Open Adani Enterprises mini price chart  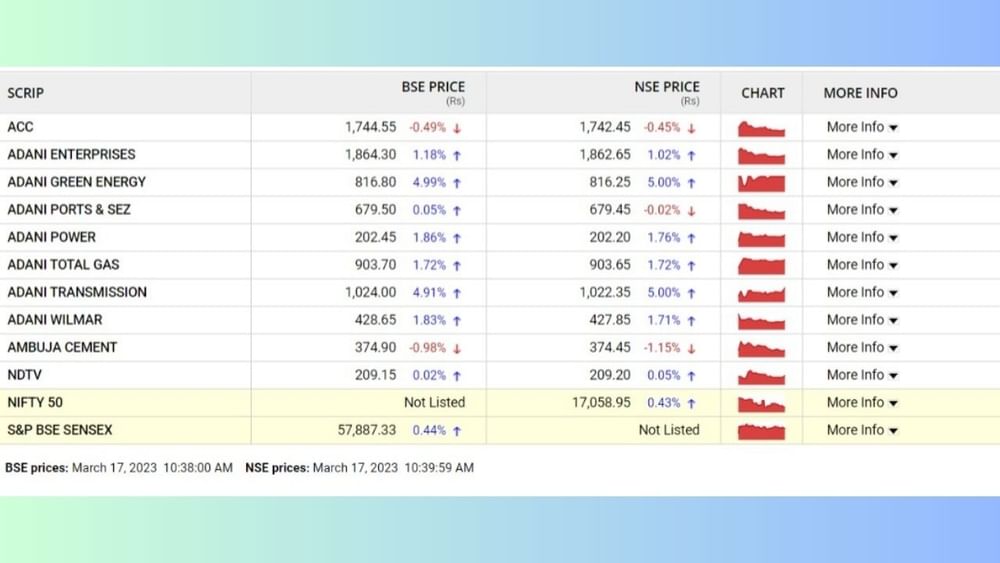(x=761, y=156)
